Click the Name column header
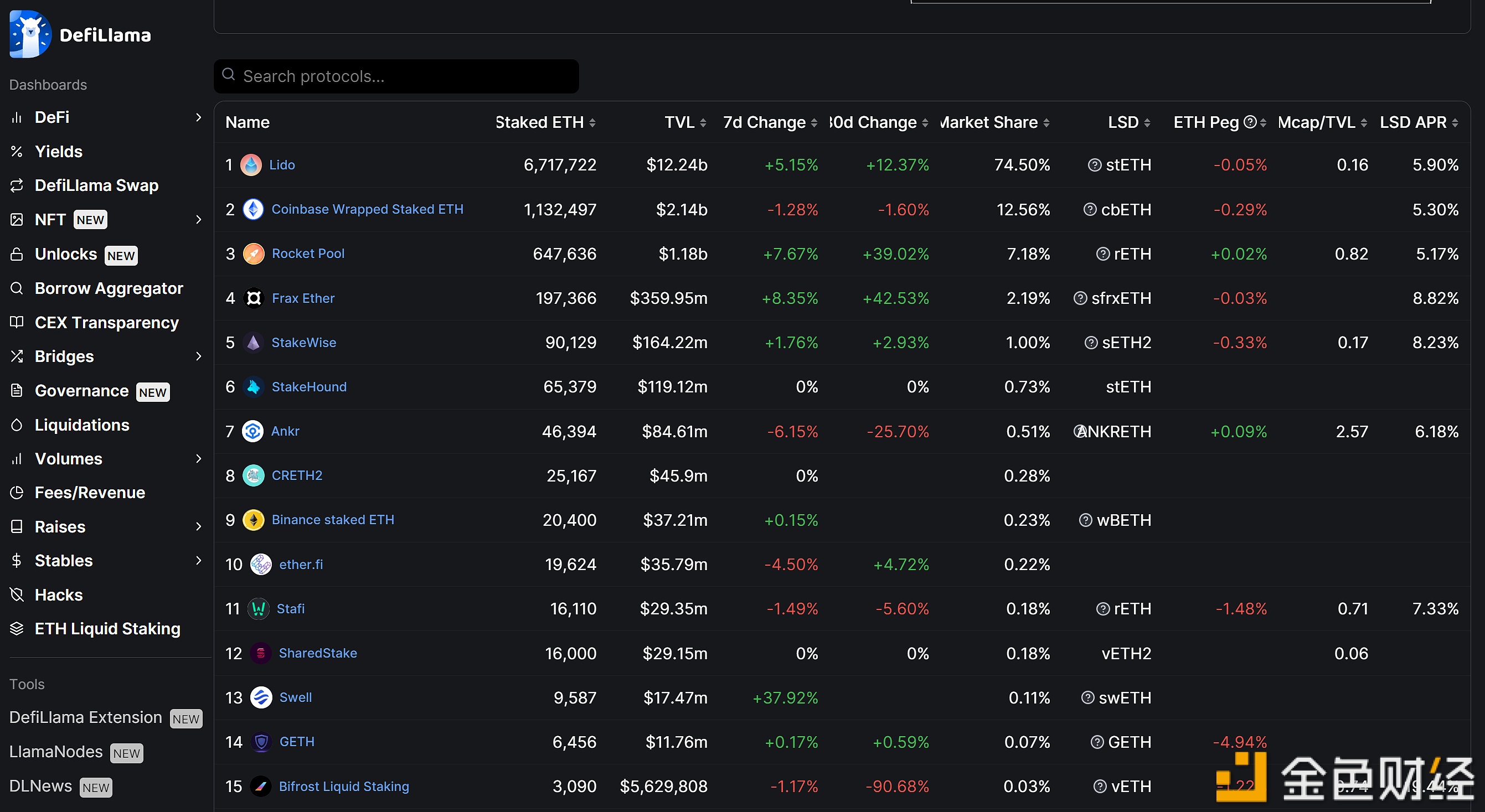Image resolution: width=1485 pixels, height=812 pixels. tap(248, 122)
